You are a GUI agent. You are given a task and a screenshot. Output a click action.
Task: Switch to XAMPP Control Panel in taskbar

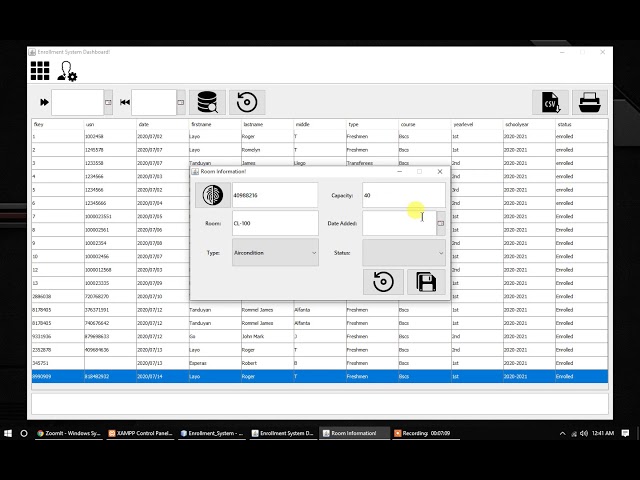(x=139, y=433)
